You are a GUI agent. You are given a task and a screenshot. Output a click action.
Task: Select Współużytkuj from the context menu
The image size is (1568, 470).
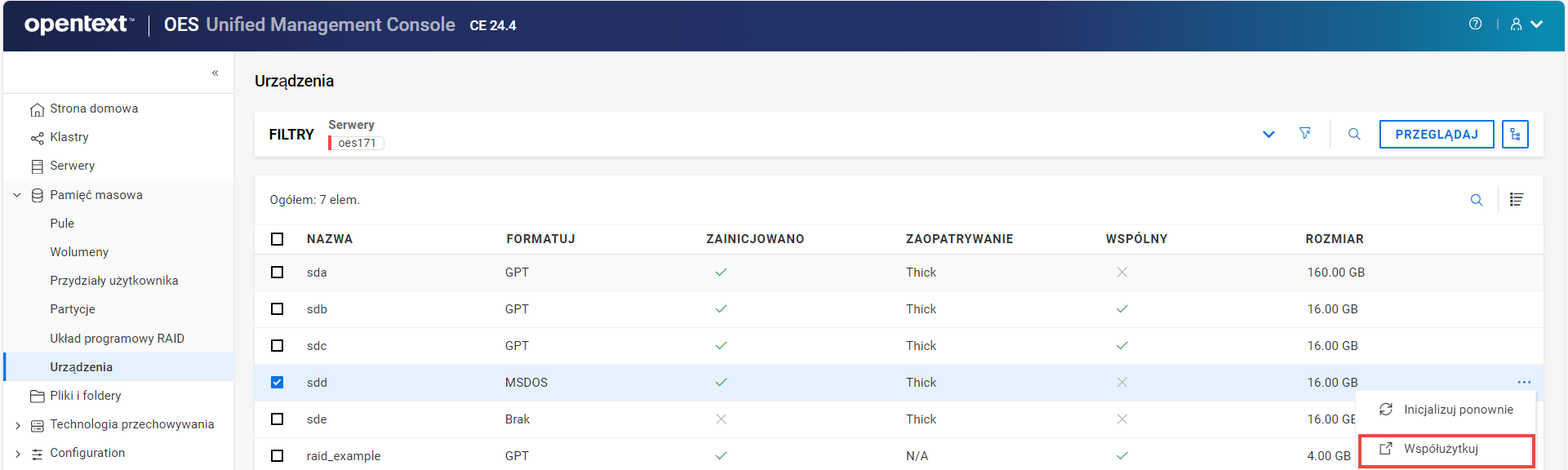tap(1441, 449)
